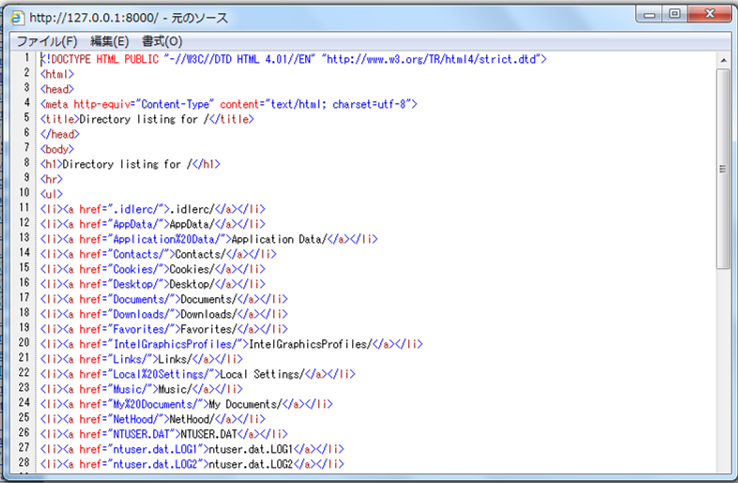Image resolution: width=738 pixels, height=483 pixels.
Task: Click the Music/ entry line
Action: (141, 390)
